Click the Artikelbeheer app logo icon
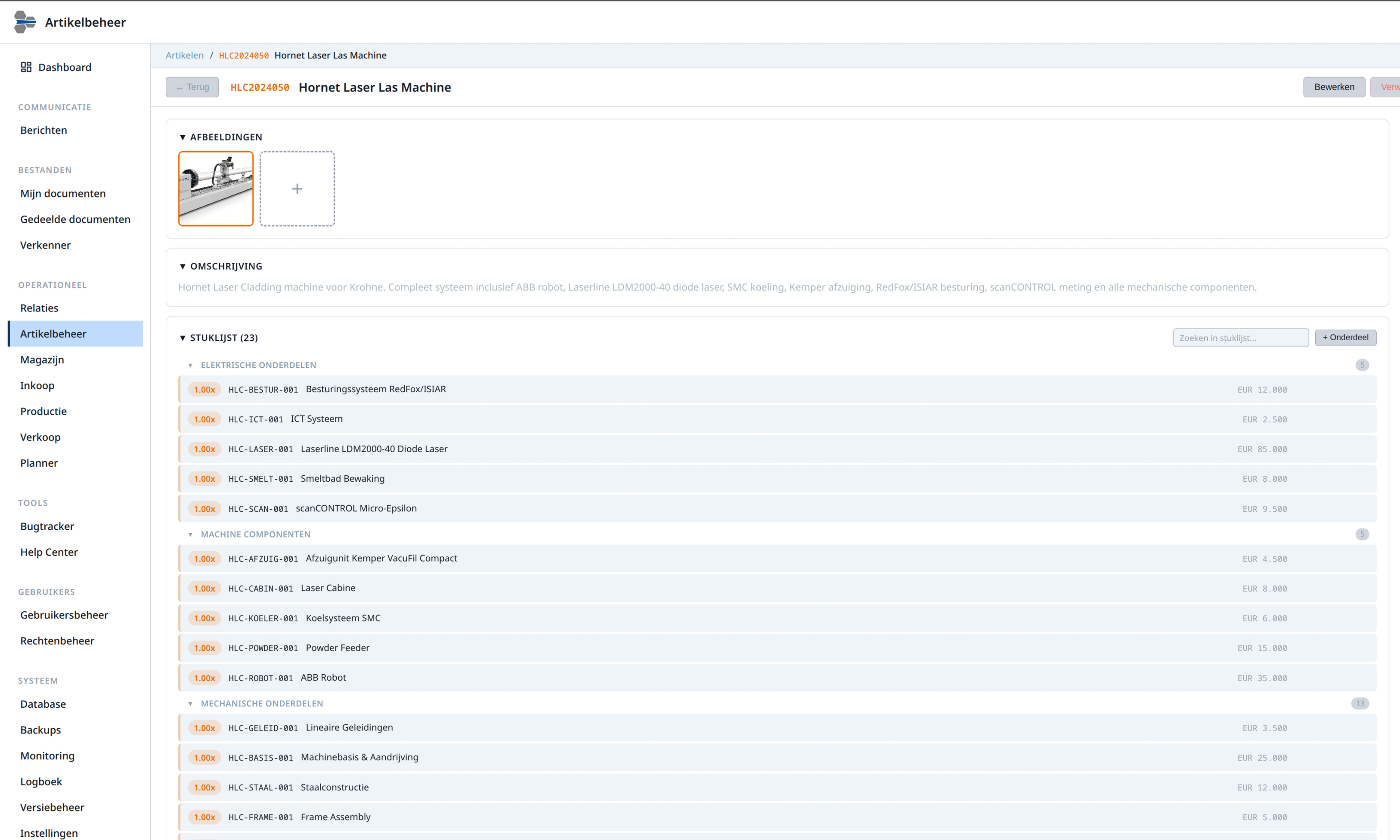 point(25,22)
